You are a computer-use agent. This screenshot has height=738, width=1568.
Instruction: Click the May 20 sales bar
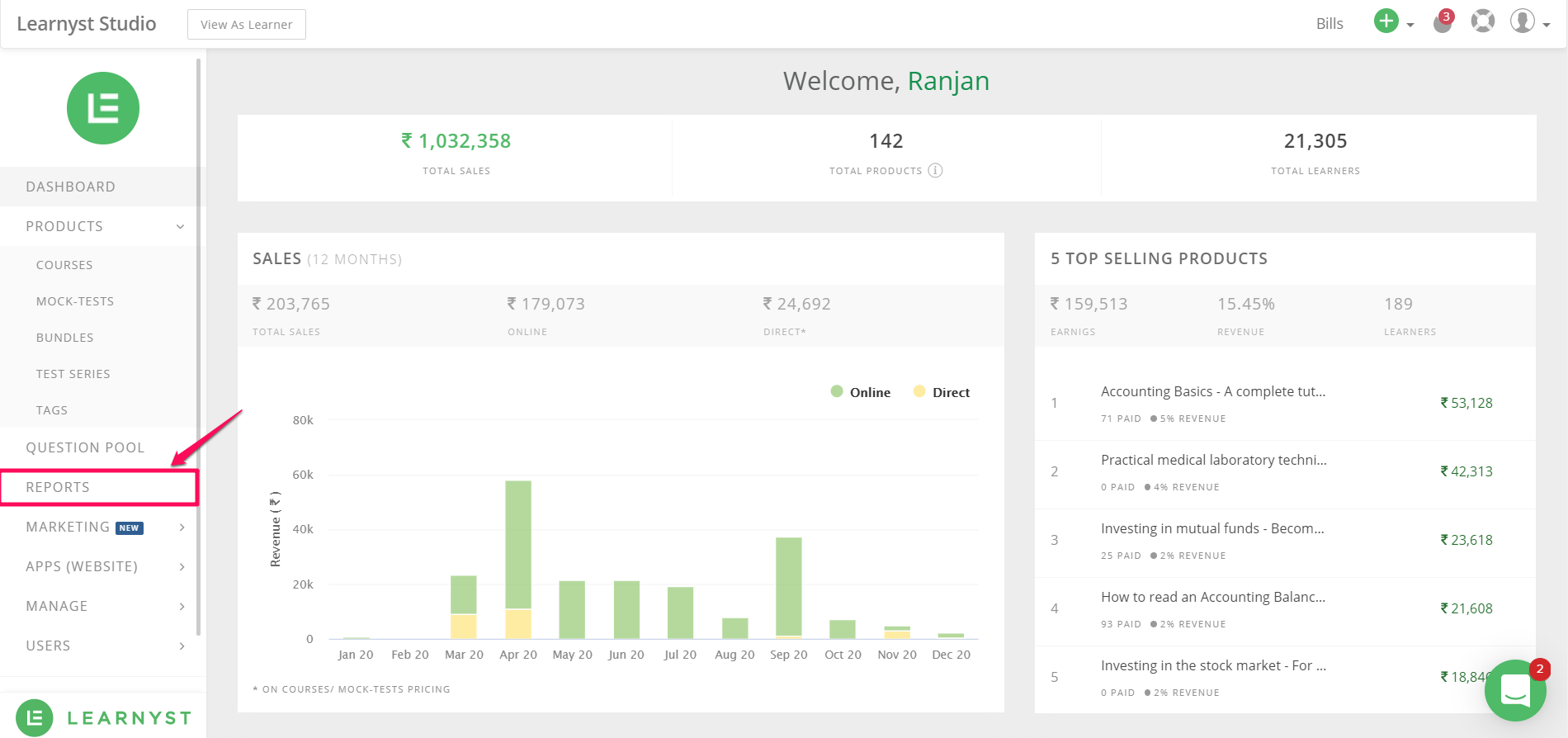click(572, 610)
